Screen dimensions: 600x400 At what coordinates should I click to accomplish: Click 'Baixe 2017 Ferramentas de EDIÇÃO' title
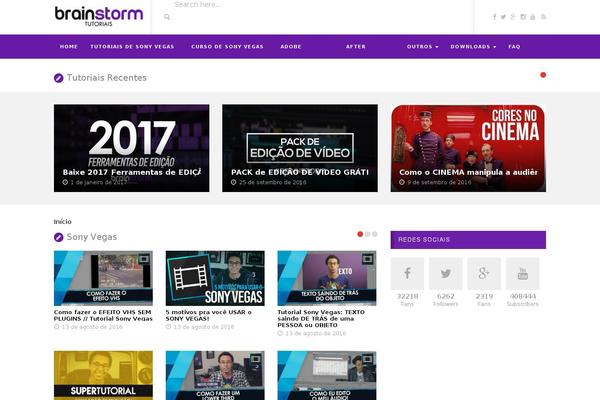132,172
